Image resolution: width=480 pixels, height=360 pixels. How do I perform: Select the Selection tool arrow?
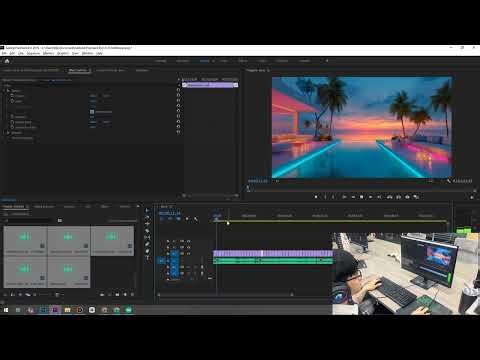147,211
